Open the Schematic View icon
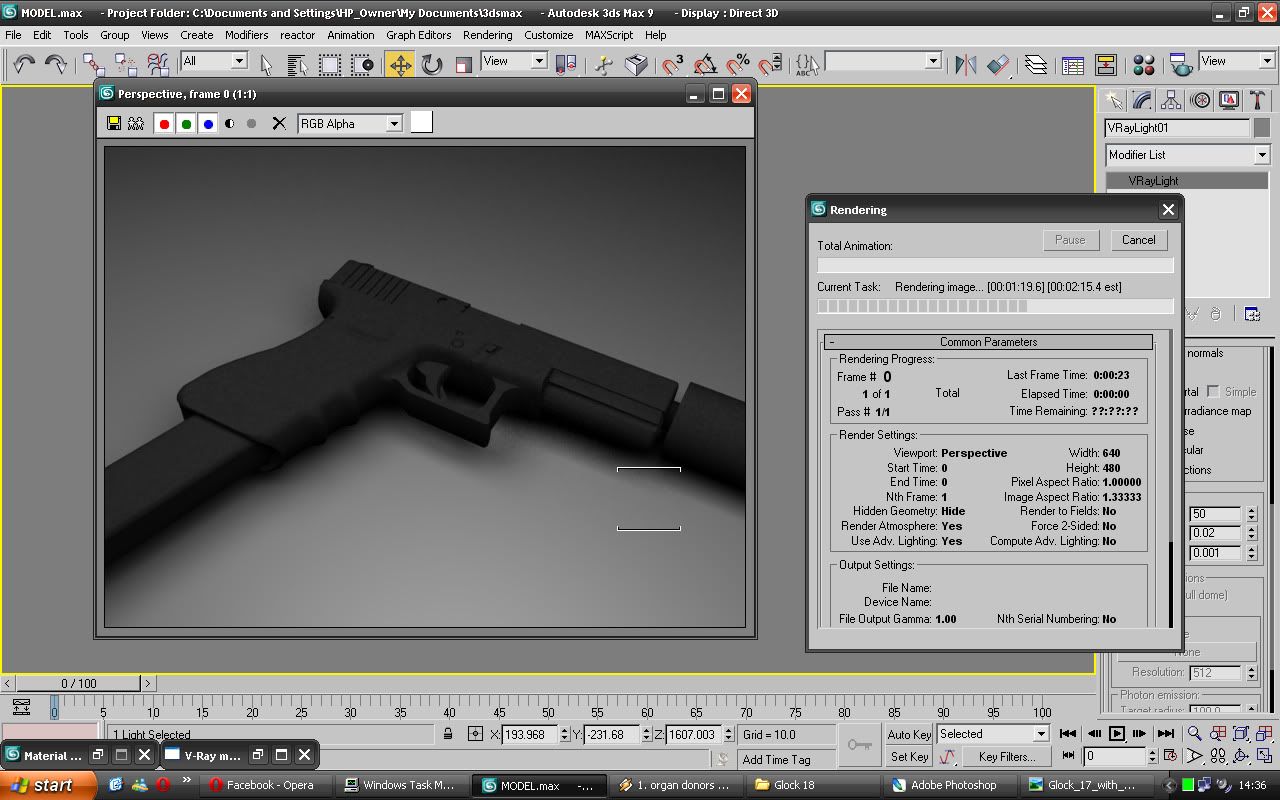 click(1106, 64)
